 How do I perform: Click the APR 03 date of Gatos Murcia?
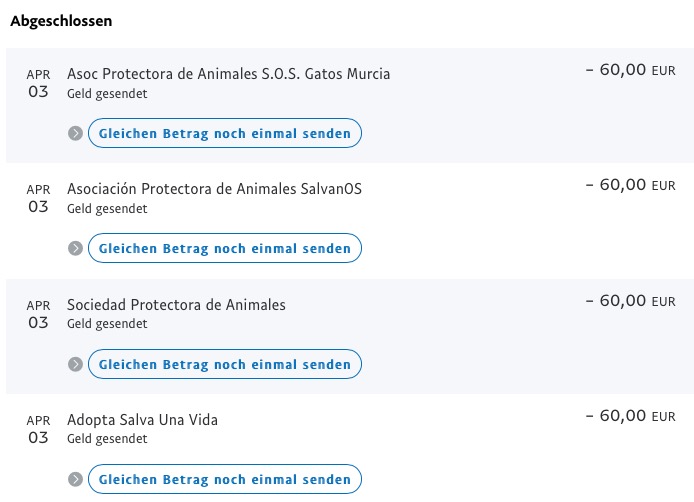click(39, 83)
